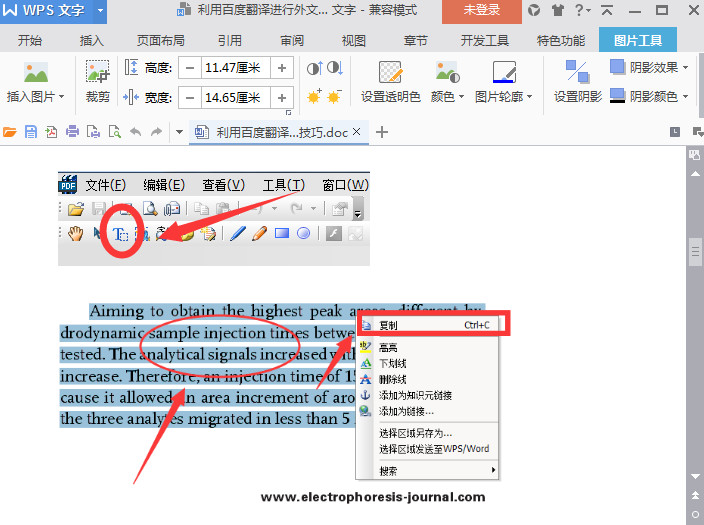Open the help question mark dropdown
Image resolution: width=704 pixels, height=525 pixels.
click(x=583, y=10)
